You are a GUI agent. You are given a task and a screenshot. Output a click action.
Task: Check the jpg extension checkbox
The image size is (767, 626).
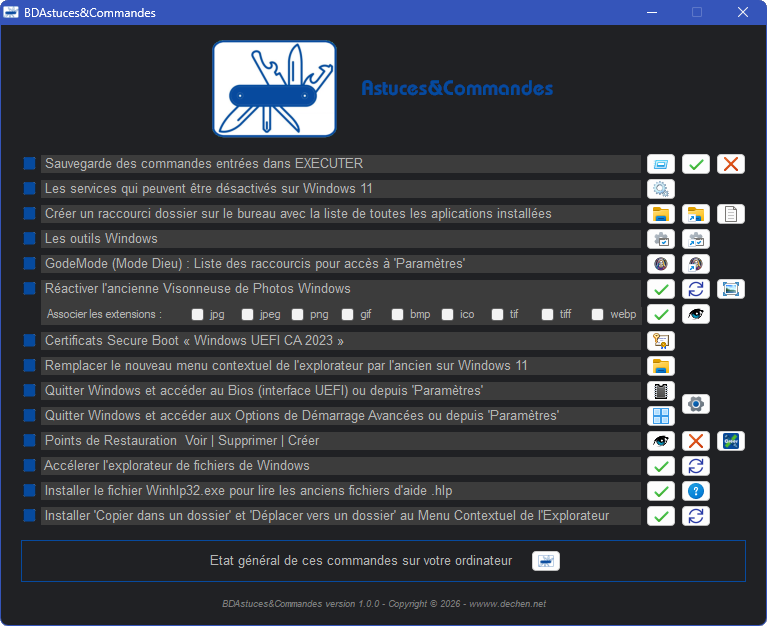coord(197,314)
